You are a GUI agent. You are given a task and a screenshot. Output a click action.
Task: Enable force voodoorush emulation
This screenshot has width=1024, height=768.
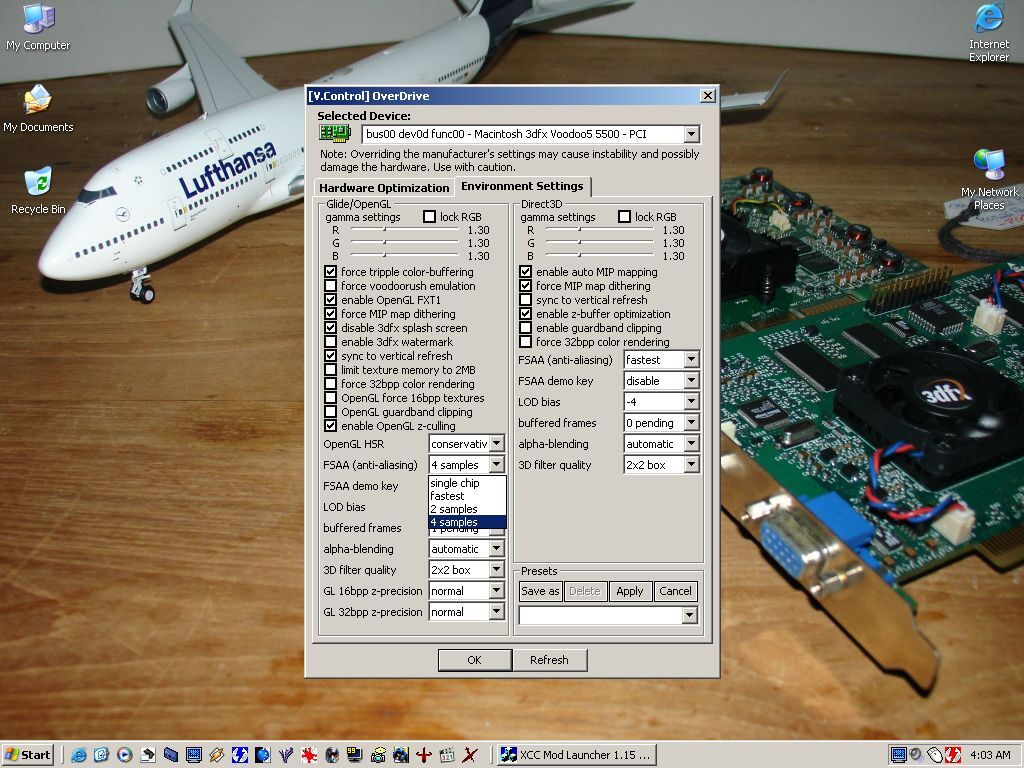click(x=330, y=286)
